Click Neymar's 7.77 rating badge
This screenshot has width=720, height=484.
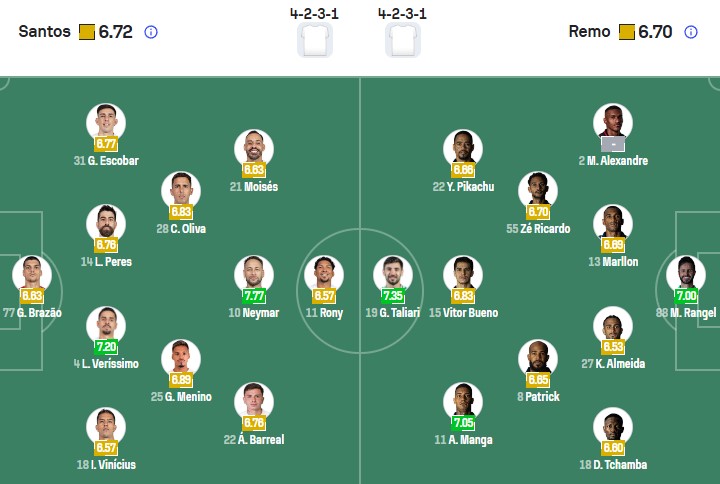[254, 296]
